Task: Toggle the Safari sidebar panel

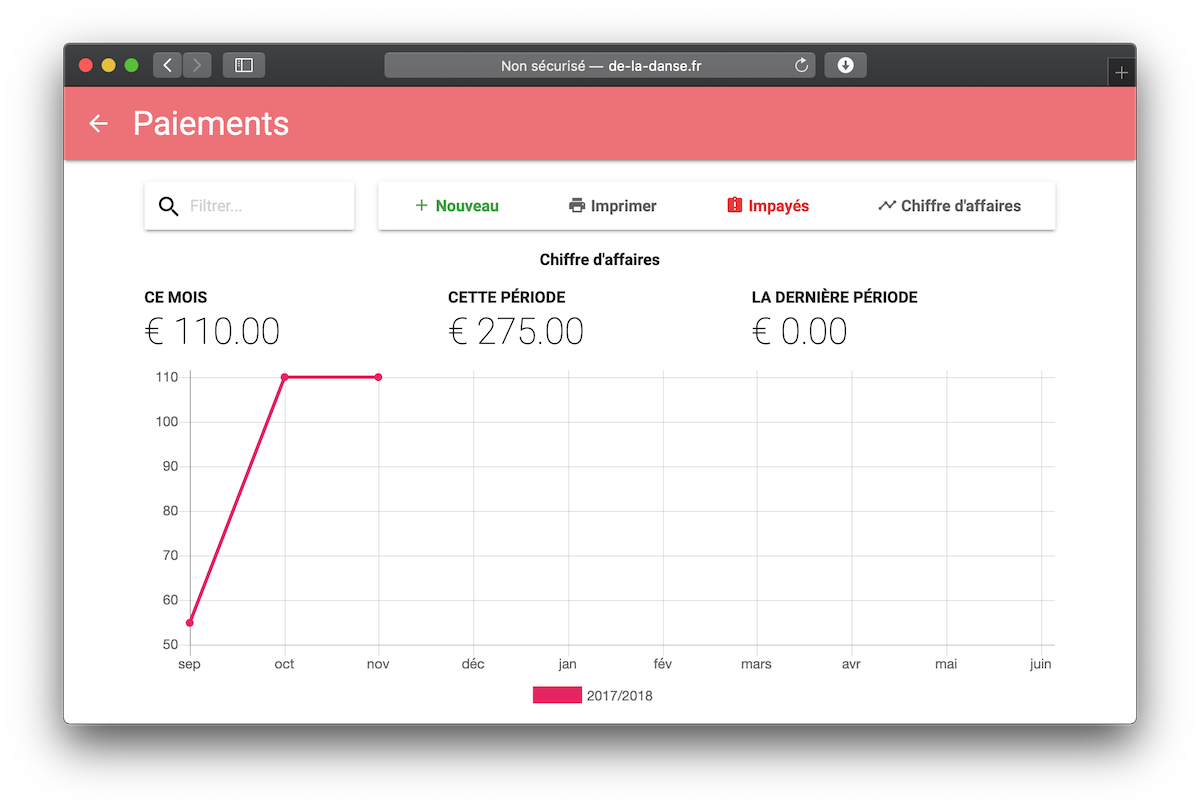Action: pos(243,65)
